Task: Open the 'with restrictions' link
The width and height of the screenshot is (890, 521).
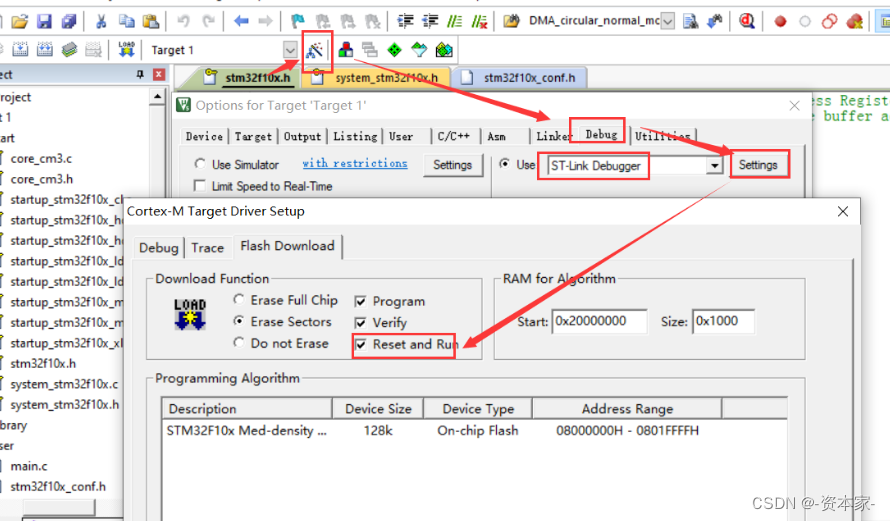Action: coord(355,163)
